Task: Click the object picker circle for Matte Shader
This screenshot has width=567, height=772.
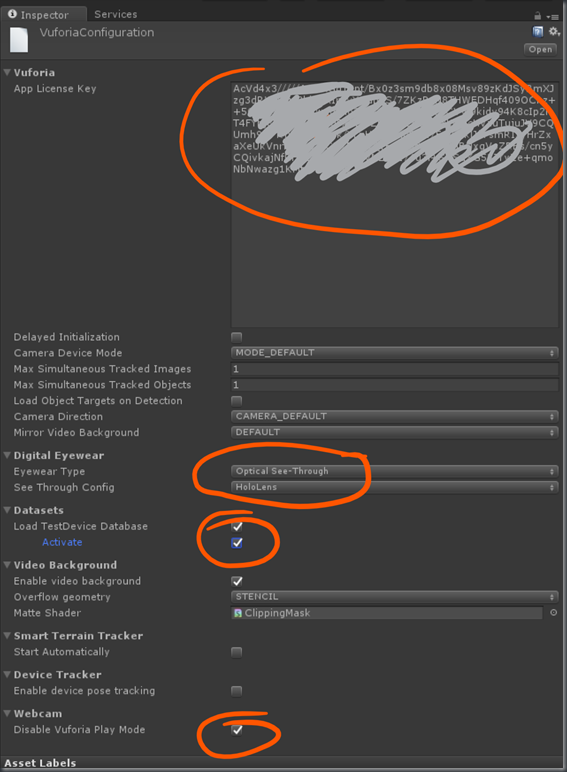Action: tap(553, 612)
